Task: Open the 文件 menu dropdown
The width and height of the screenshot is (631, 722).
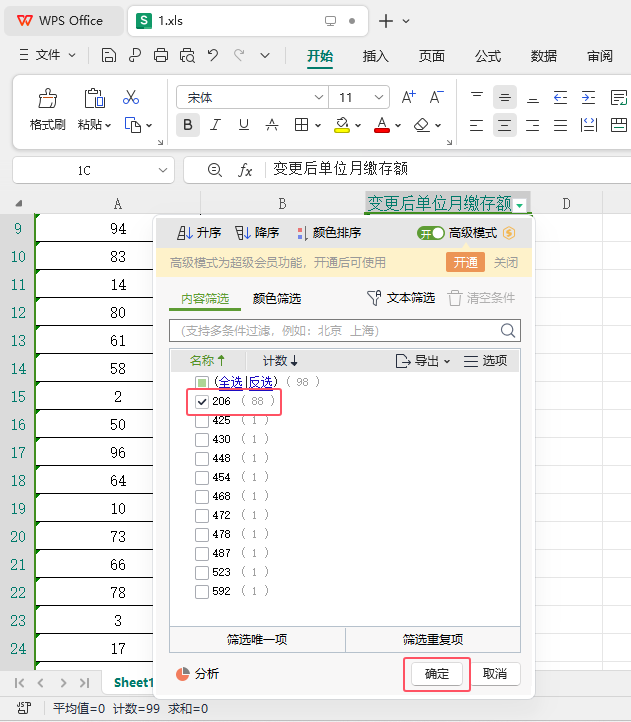Action: pos(47,55)
